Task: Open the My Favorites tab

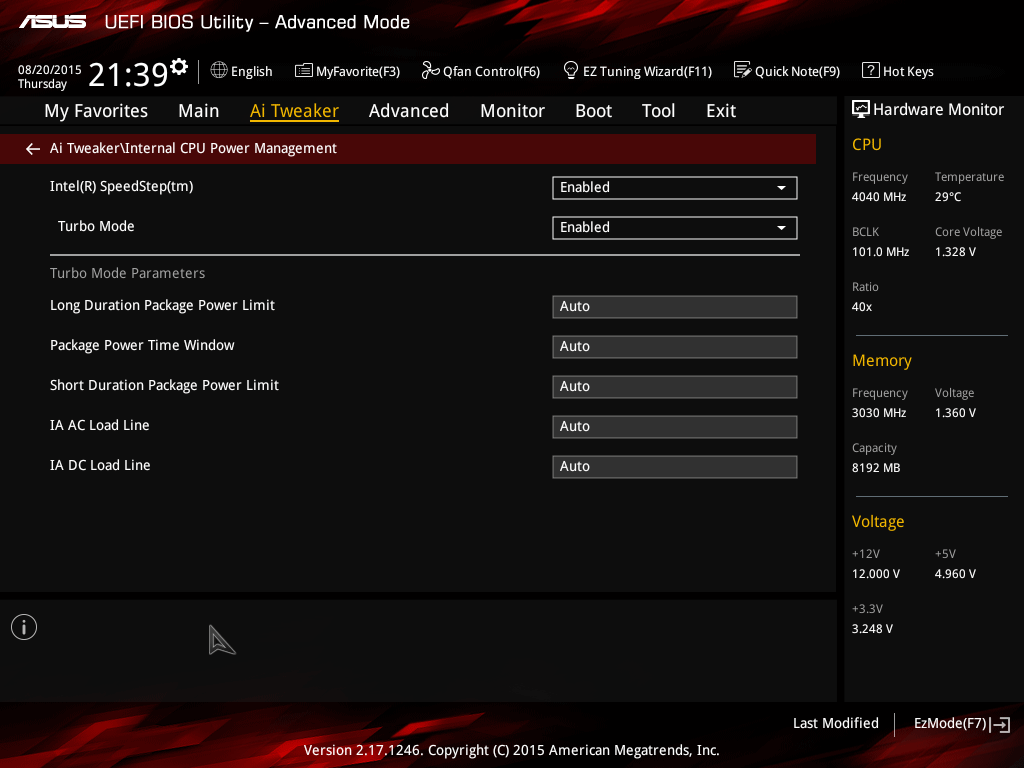Action: [x=96, y=111]
